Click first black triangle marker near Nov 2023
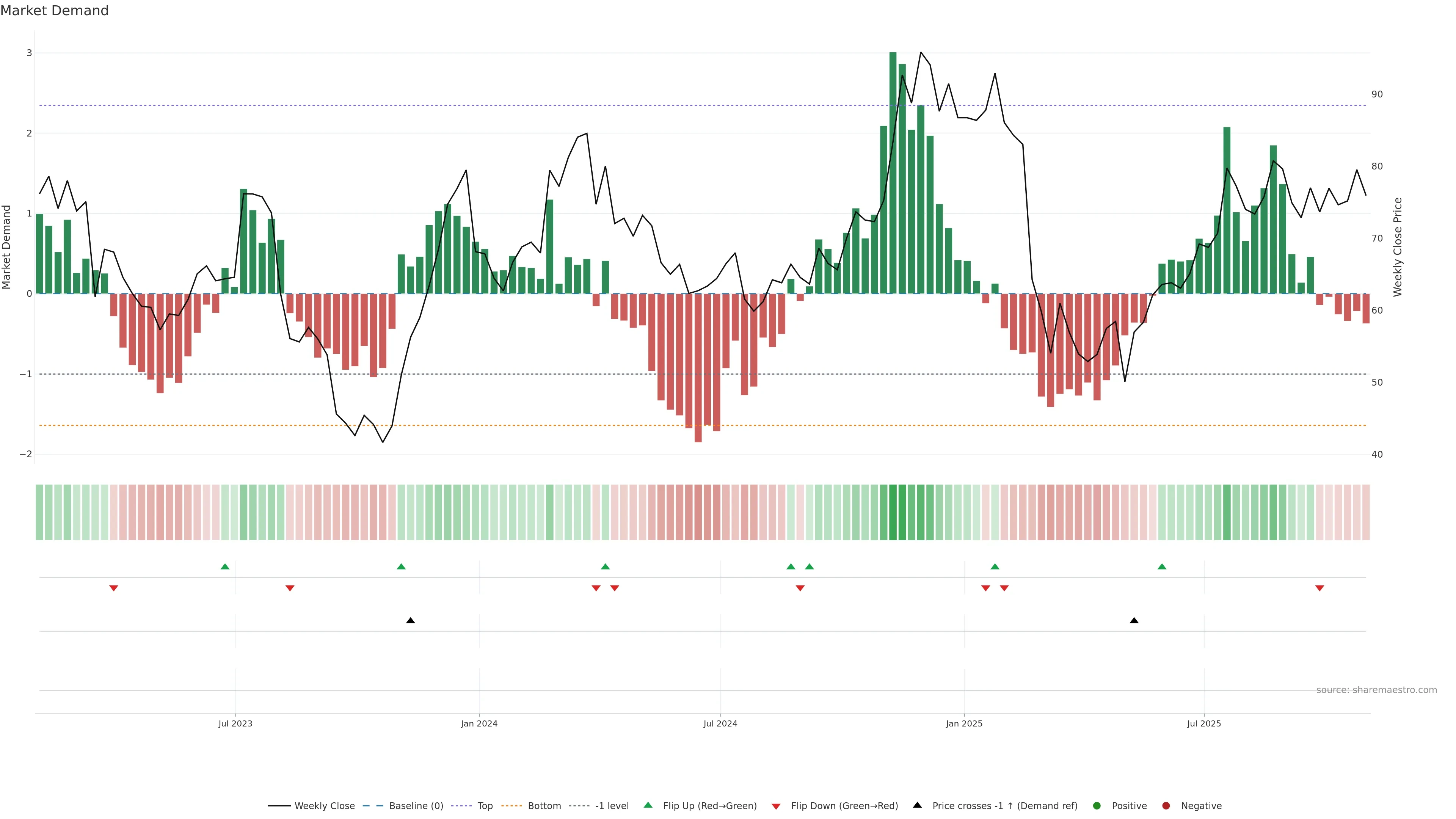 pyautogui.click(x=410, y=621)
